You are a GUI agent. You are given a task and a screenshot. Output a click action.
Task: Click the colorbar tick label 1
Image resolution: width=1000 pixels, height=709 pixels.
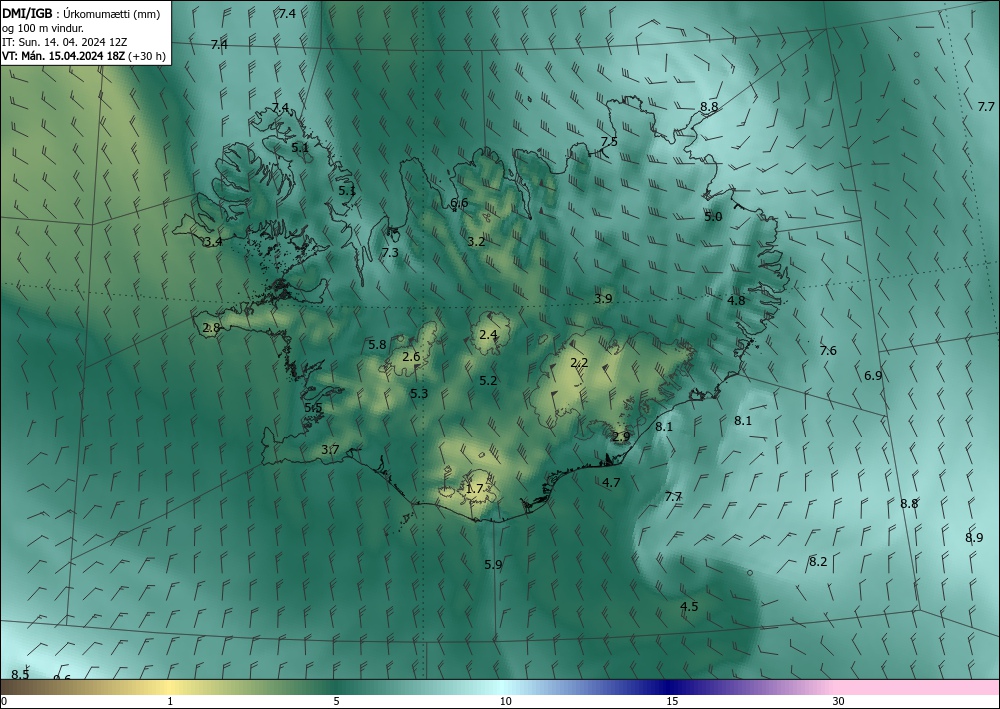170,701
